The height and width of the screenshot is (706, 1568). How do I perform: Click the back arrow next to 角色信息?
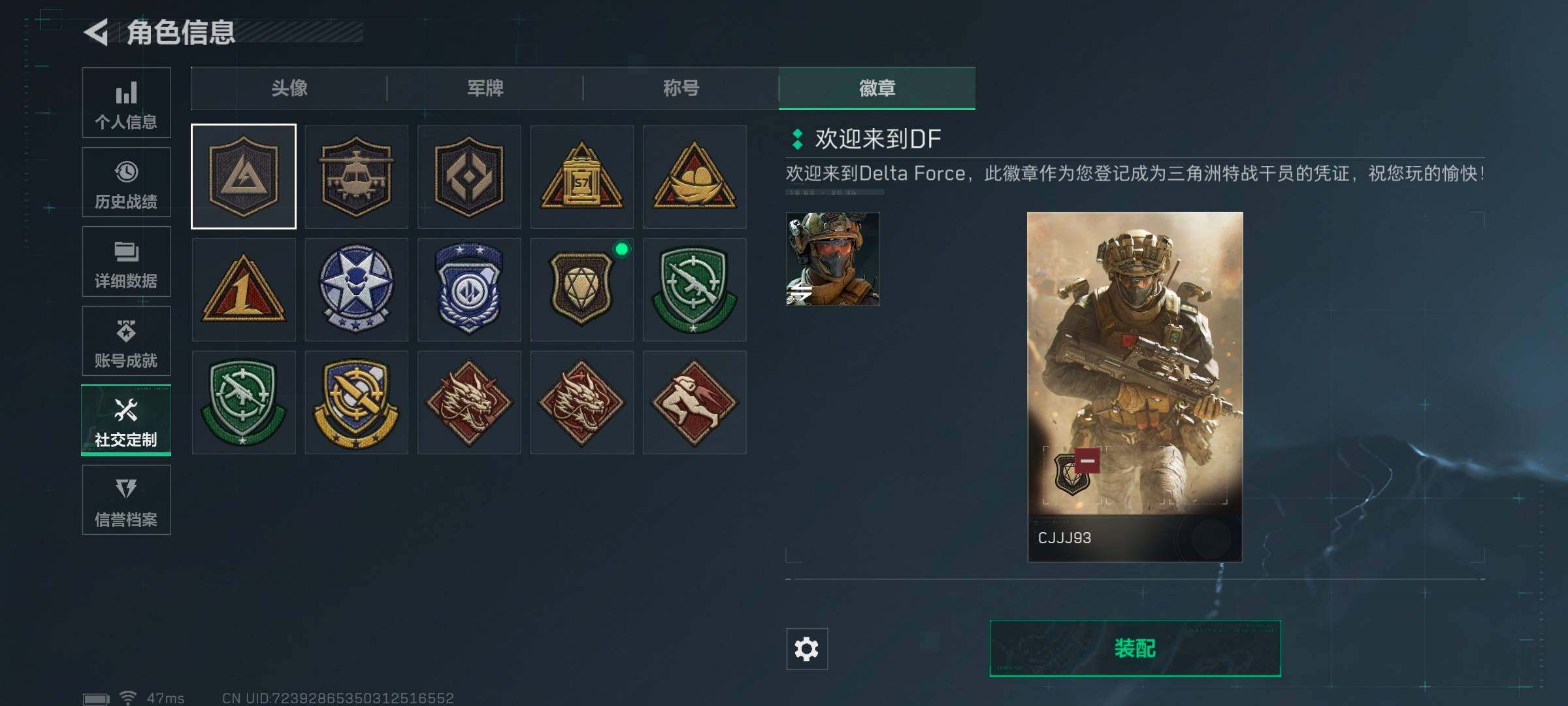(97, 32)
